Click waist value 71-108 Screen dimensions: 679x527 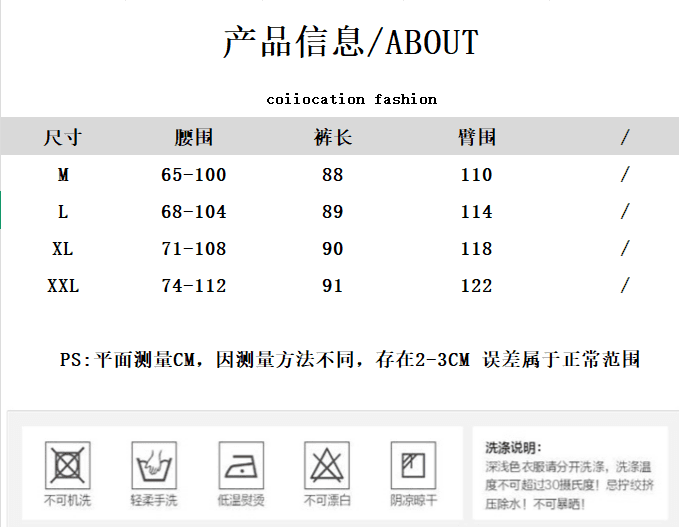[x=194, y=249]
